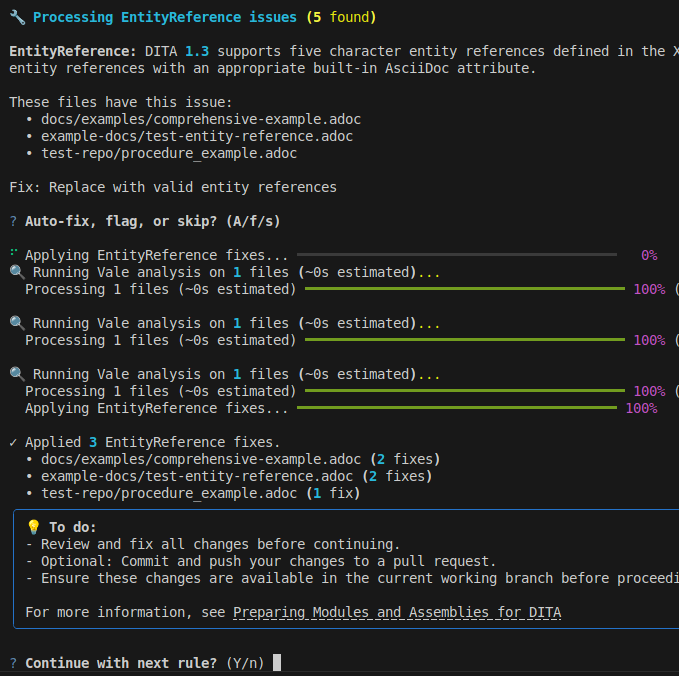Click the Fix: Replace with valid entity references line
This screenshot has height=676, width=679.
click(173, 187)
